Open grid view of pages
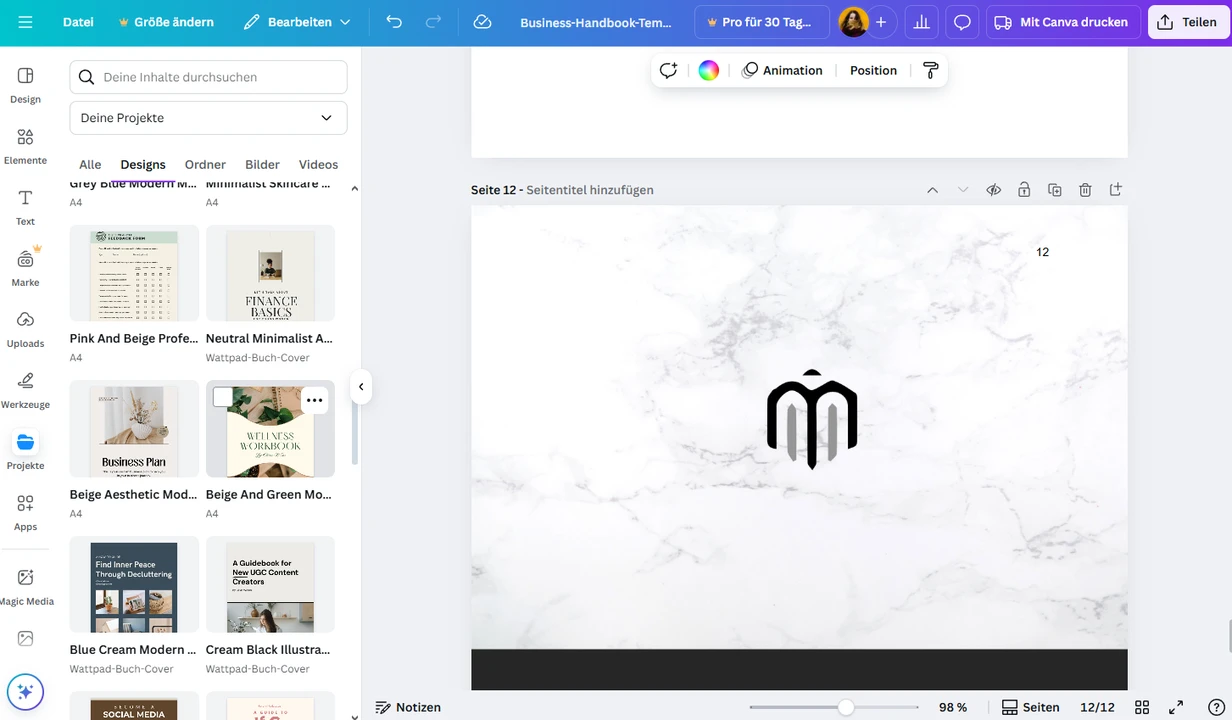The image size is (1232, 720). [1142, 707]
